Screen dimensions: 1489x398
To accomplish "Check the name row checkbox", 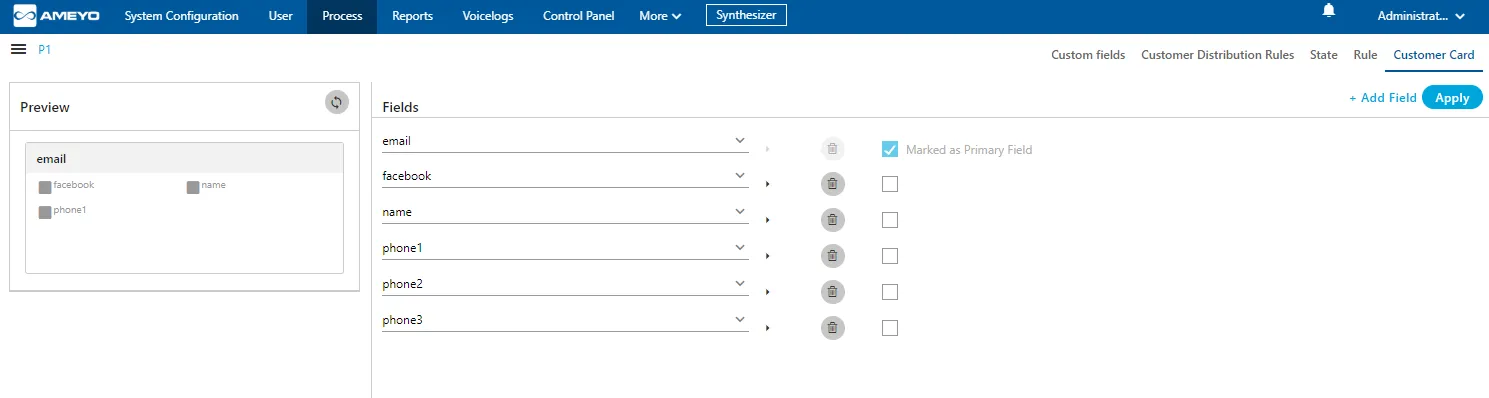I will coord(890,220).
